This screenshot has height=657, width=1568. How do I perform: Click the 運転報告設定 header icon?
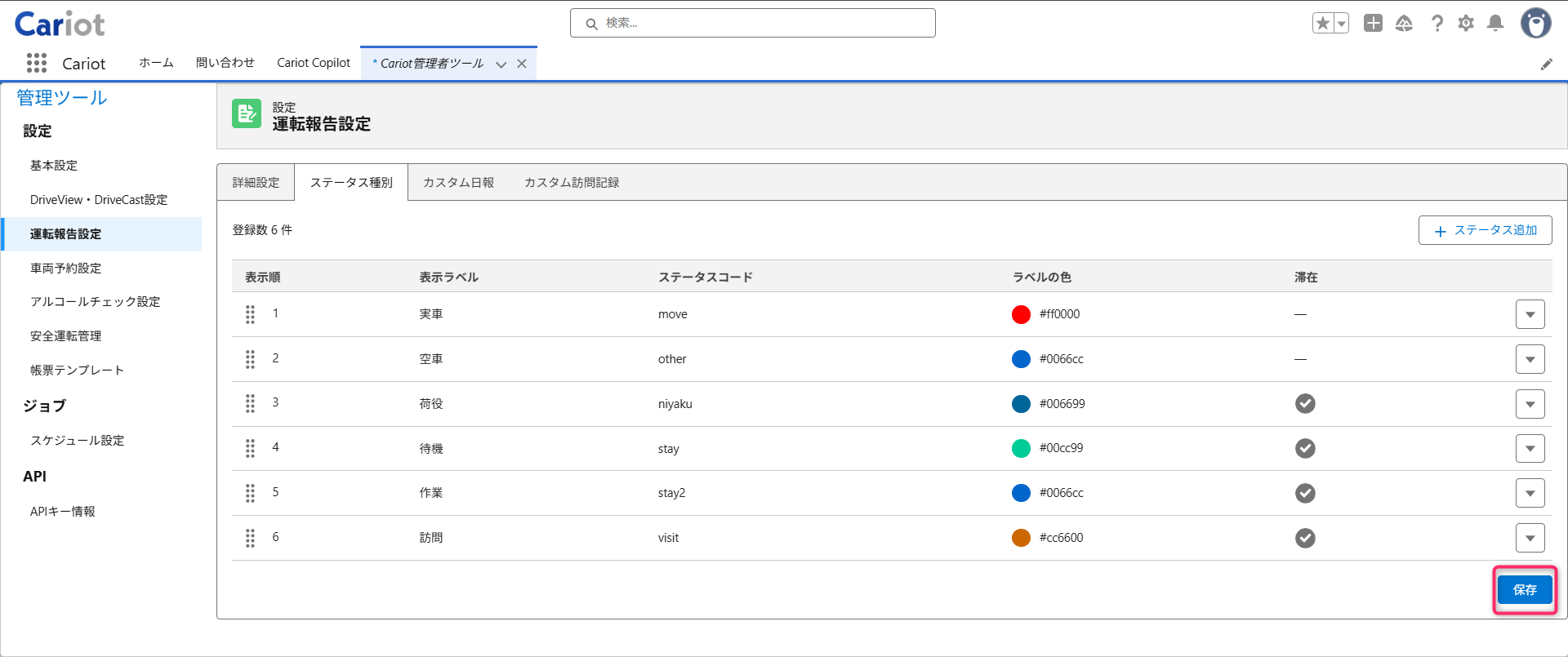247,114
